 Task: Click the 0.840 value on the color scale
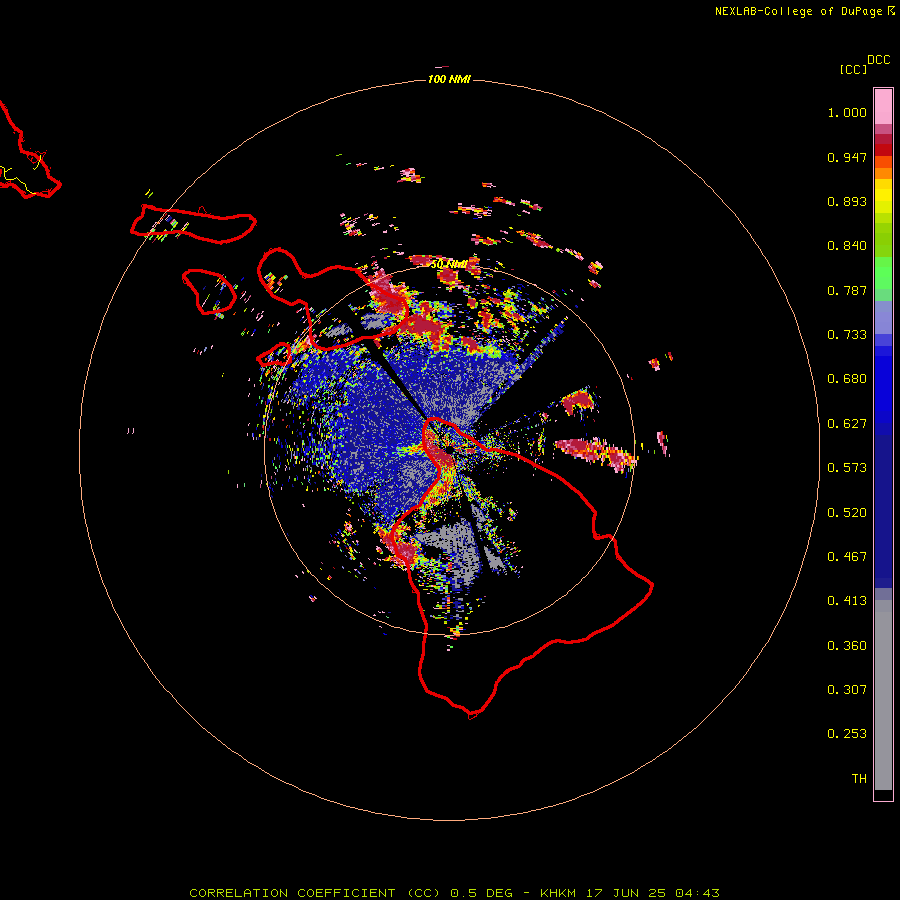tap(847, 246)
